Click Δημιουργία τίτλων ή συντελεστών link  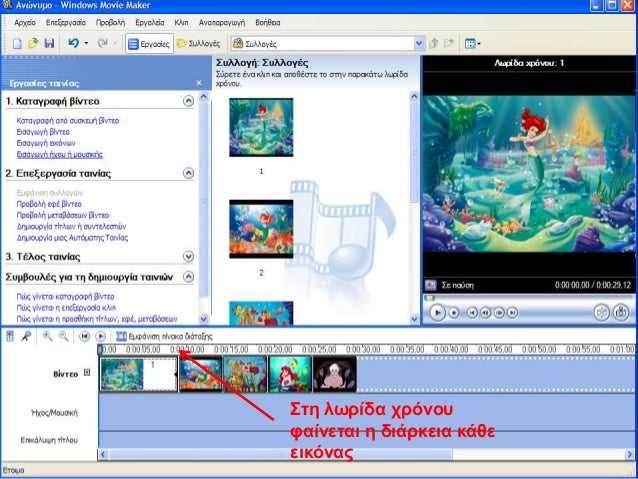71,226
